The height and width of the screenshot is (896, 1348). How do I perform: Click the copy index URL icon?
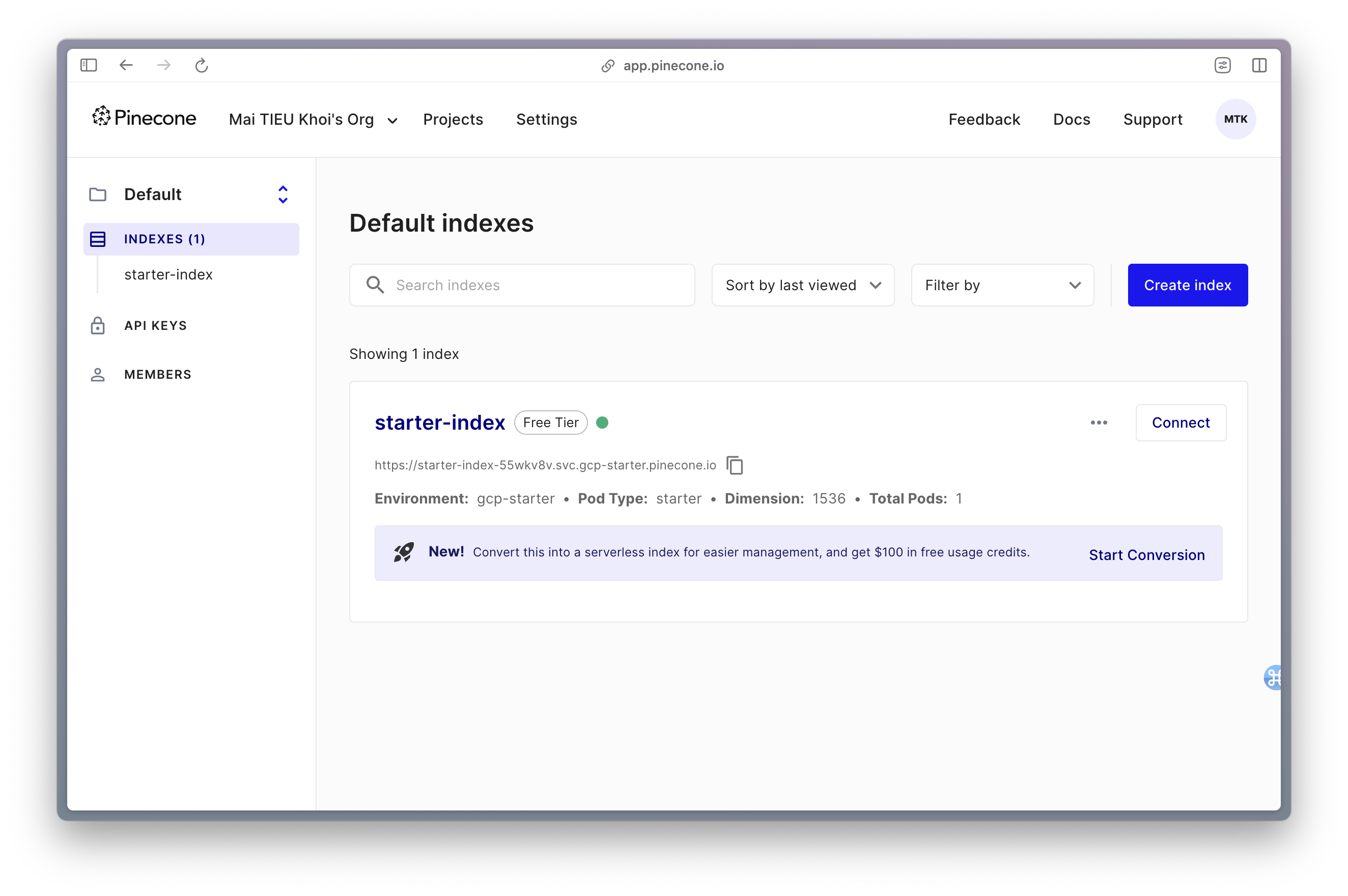[734, 465]
